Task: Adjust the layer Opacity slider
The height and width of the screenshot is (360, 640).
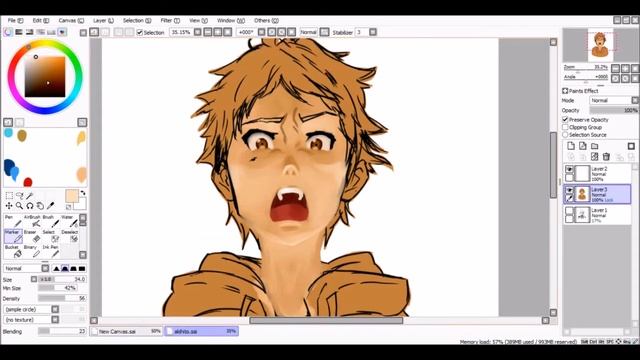Action: point(614,110)
